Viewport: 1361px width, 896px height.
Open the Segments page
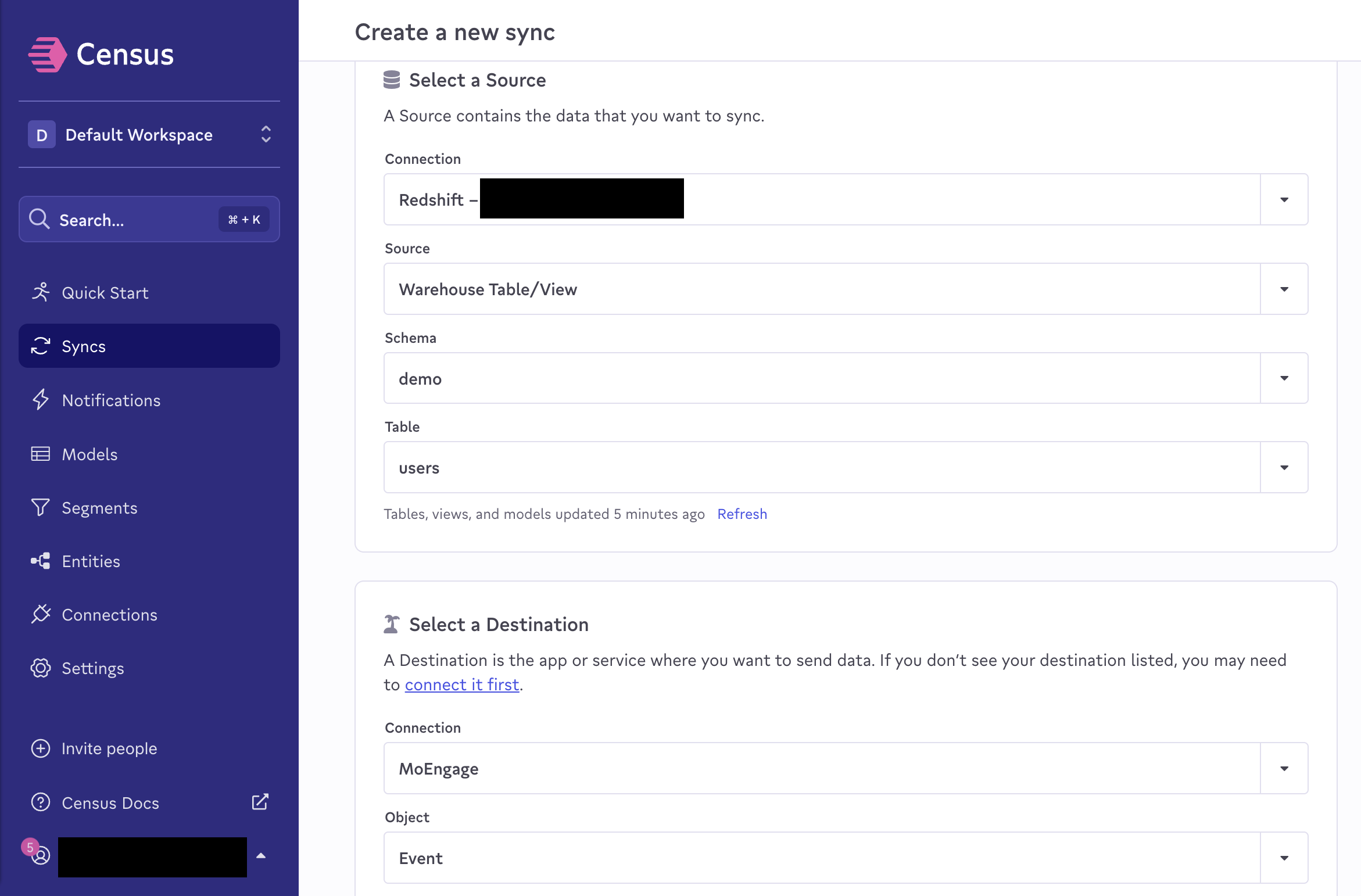[99, 507]
